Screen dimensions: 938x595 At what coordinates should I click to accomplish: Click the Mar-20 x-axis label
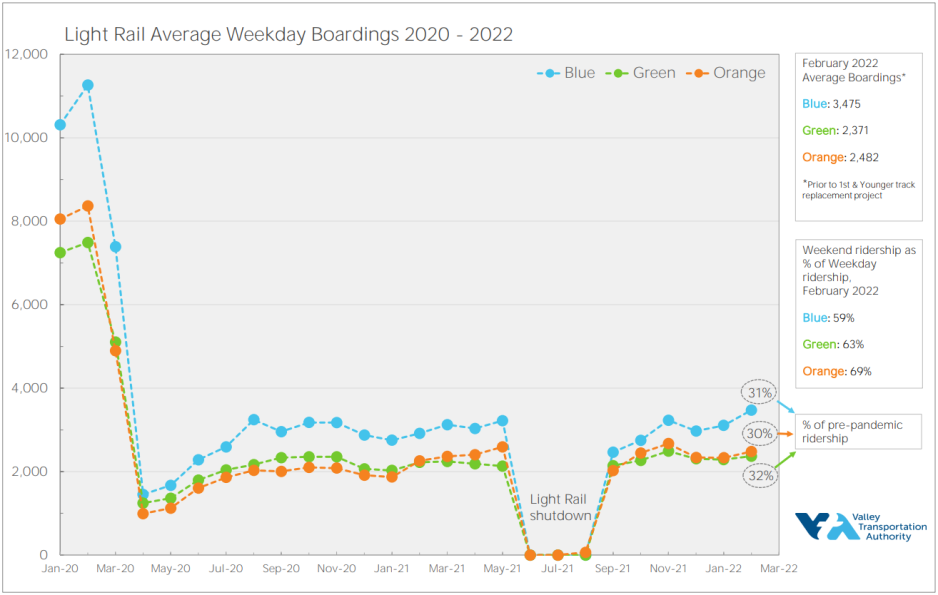click(x=115, y=568)
